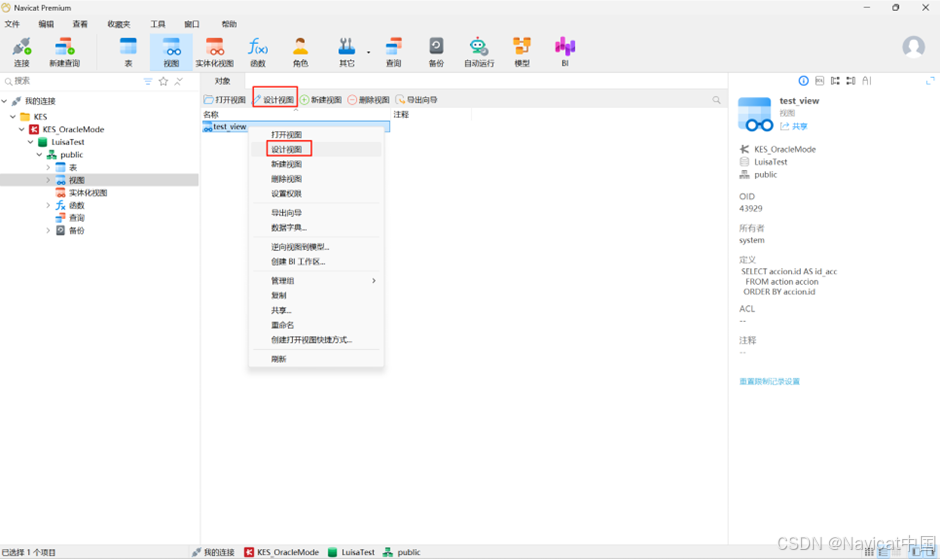Collapse the public schema node

pos(40,155)
